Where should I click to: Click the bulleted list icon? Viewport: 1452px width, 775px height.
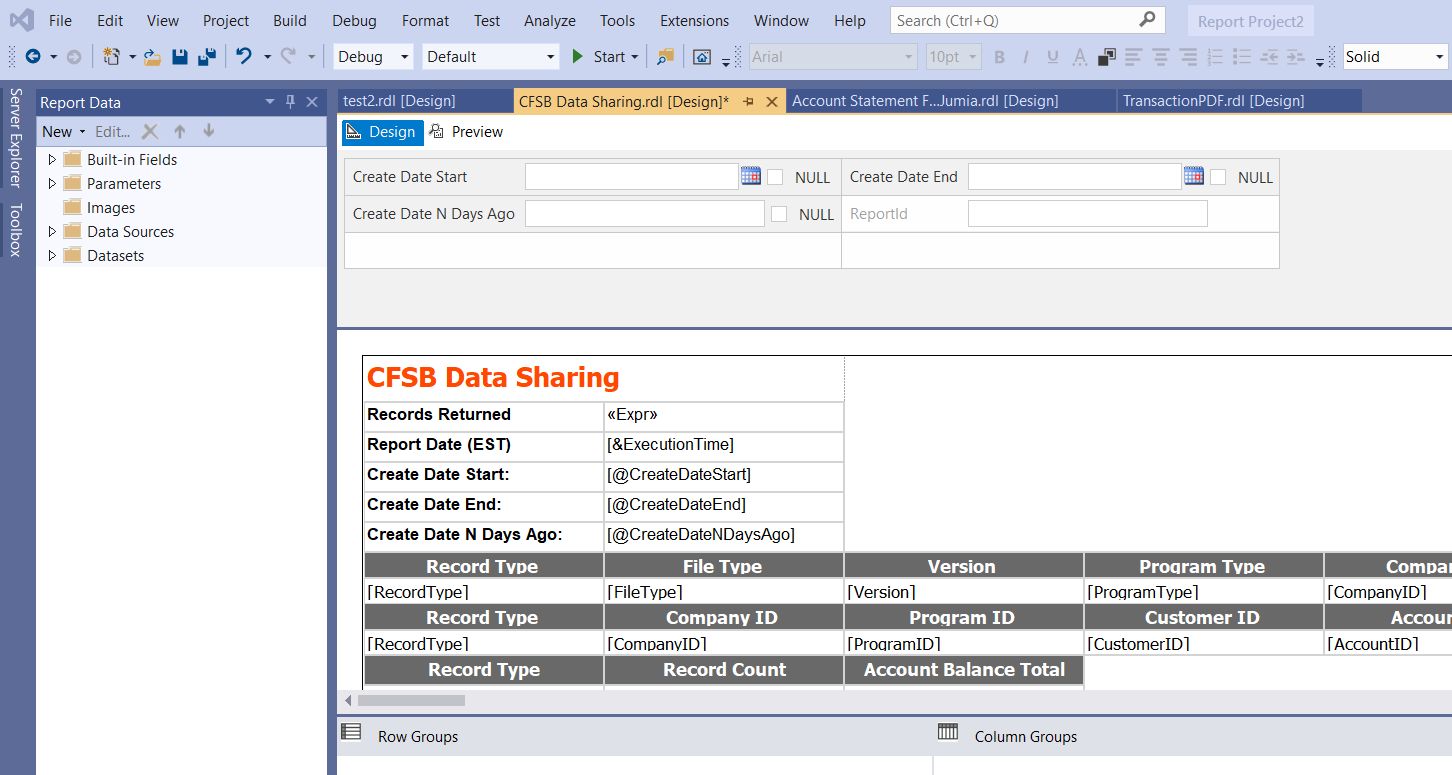coord(1242,57)
